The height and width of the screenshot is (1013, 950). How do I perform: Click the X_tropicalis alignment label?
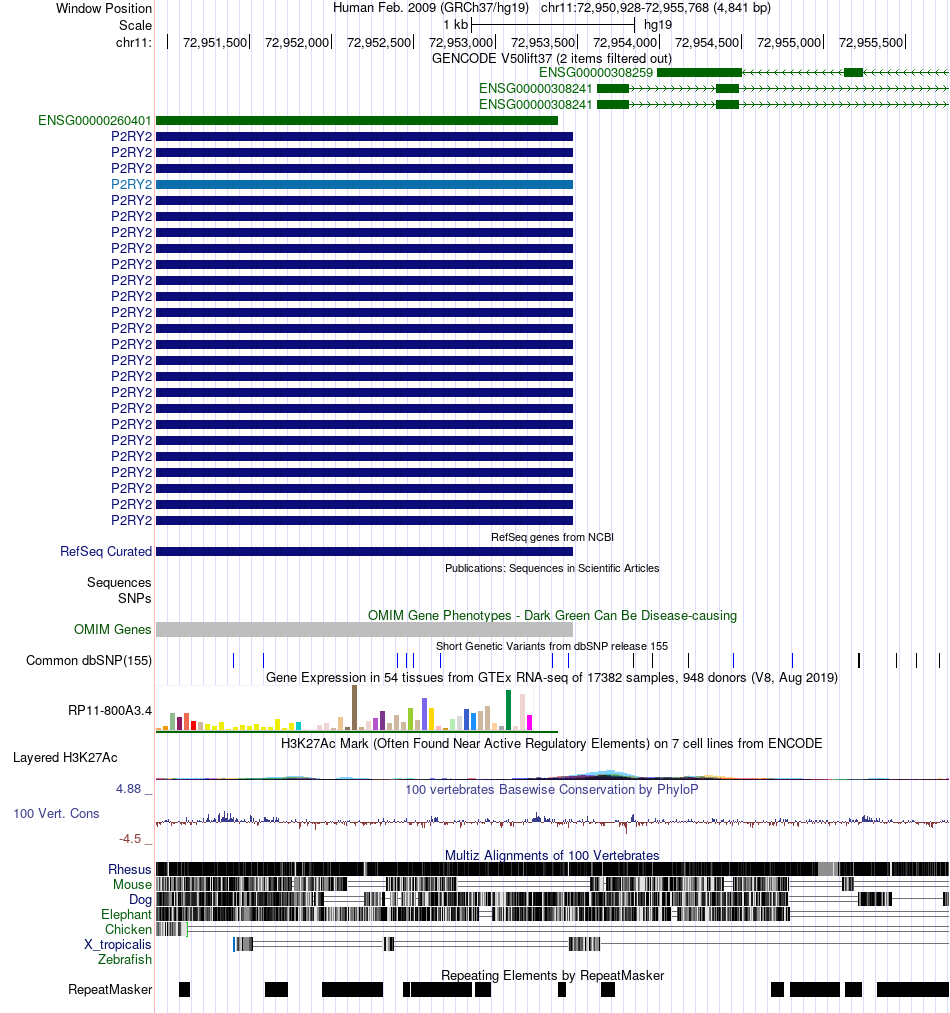pos(118,945)
